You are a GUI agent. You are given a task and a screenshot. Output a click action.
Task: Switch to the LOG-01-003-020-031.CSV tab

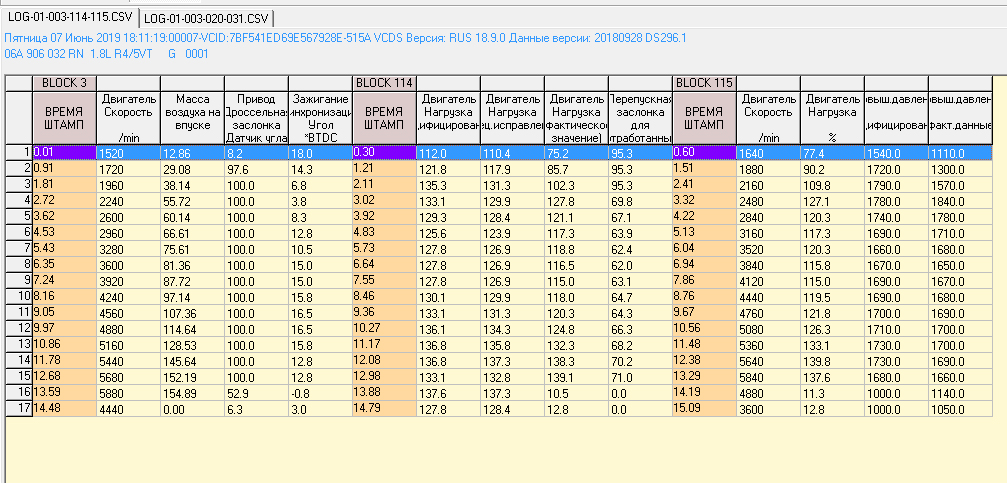click(x=205, y=19)
